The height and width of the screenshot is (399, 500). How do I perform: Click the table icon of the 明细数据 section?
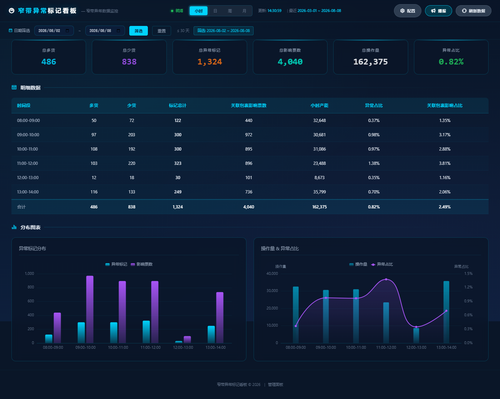(14, 87)
